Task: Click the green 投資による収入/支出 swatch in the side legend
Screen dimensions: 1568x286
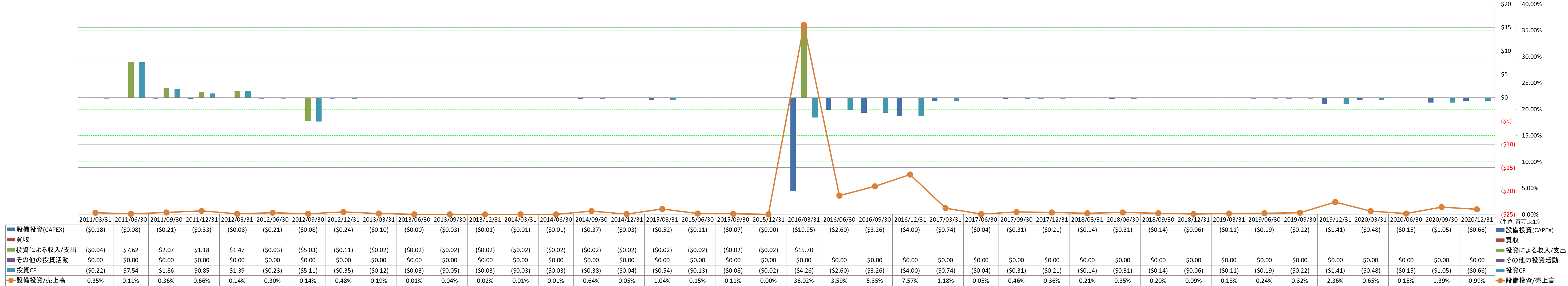Action: 1500,250
